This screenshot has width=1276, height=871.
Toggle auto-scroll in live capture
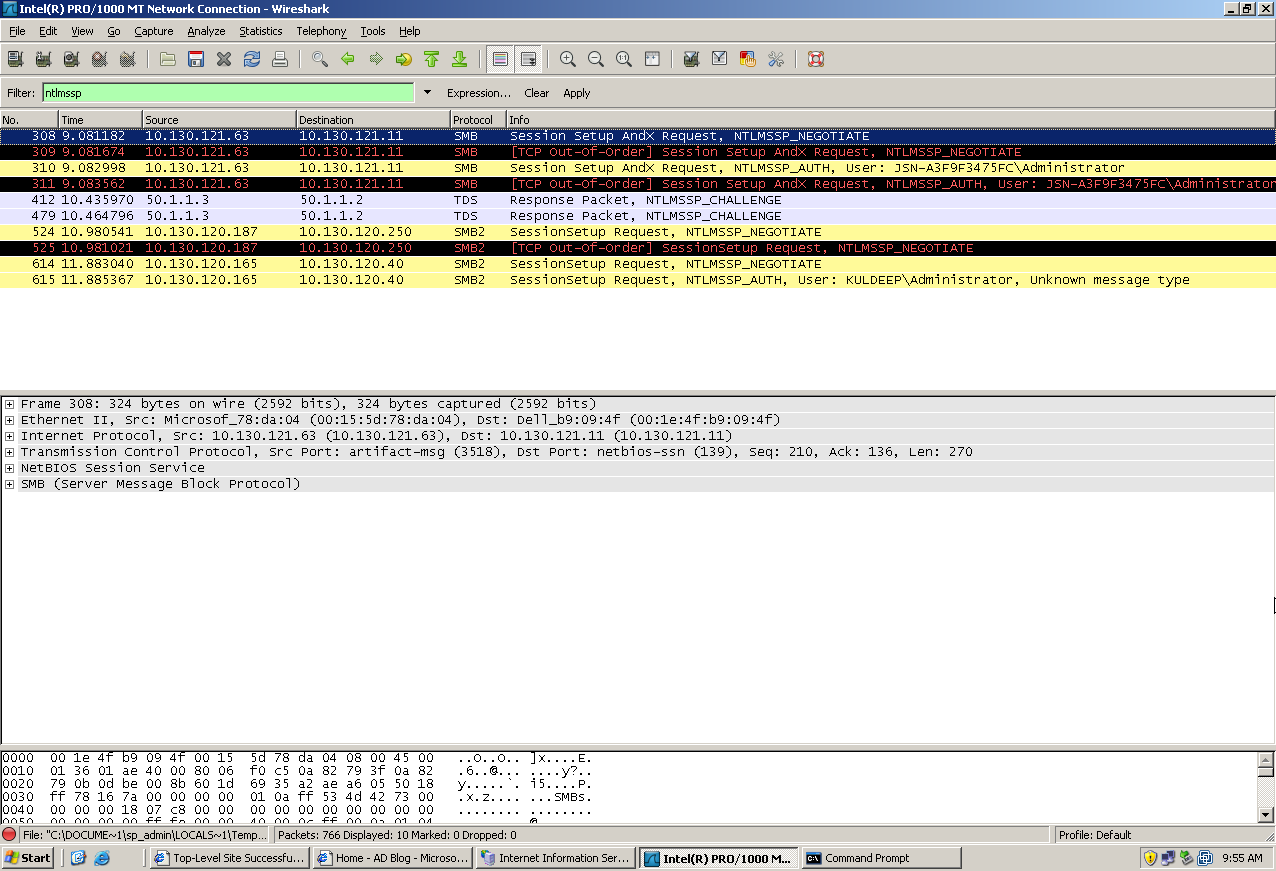527,59
